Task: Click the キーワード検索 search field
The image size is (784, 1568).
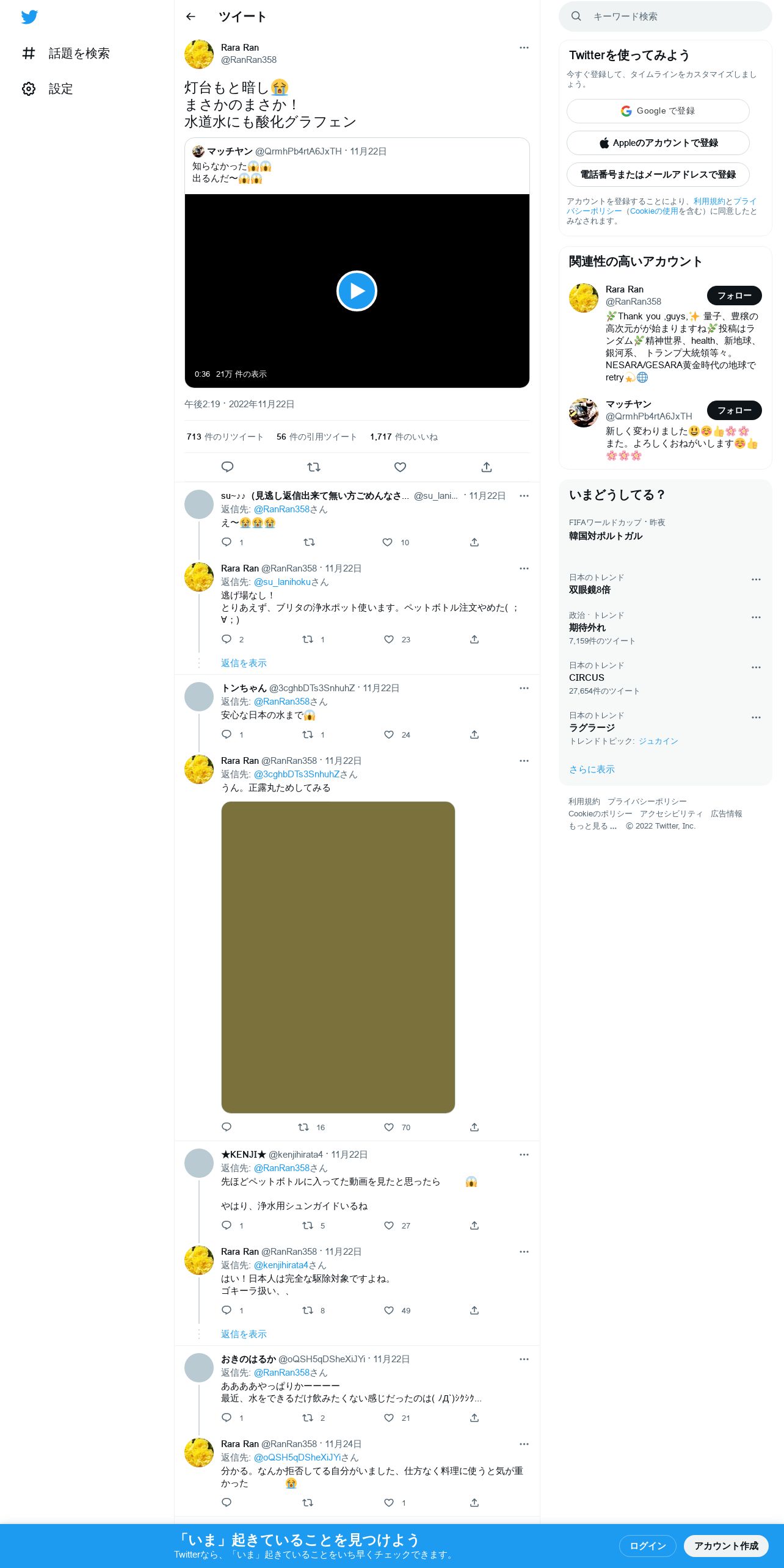Action: tap(666, 16)
